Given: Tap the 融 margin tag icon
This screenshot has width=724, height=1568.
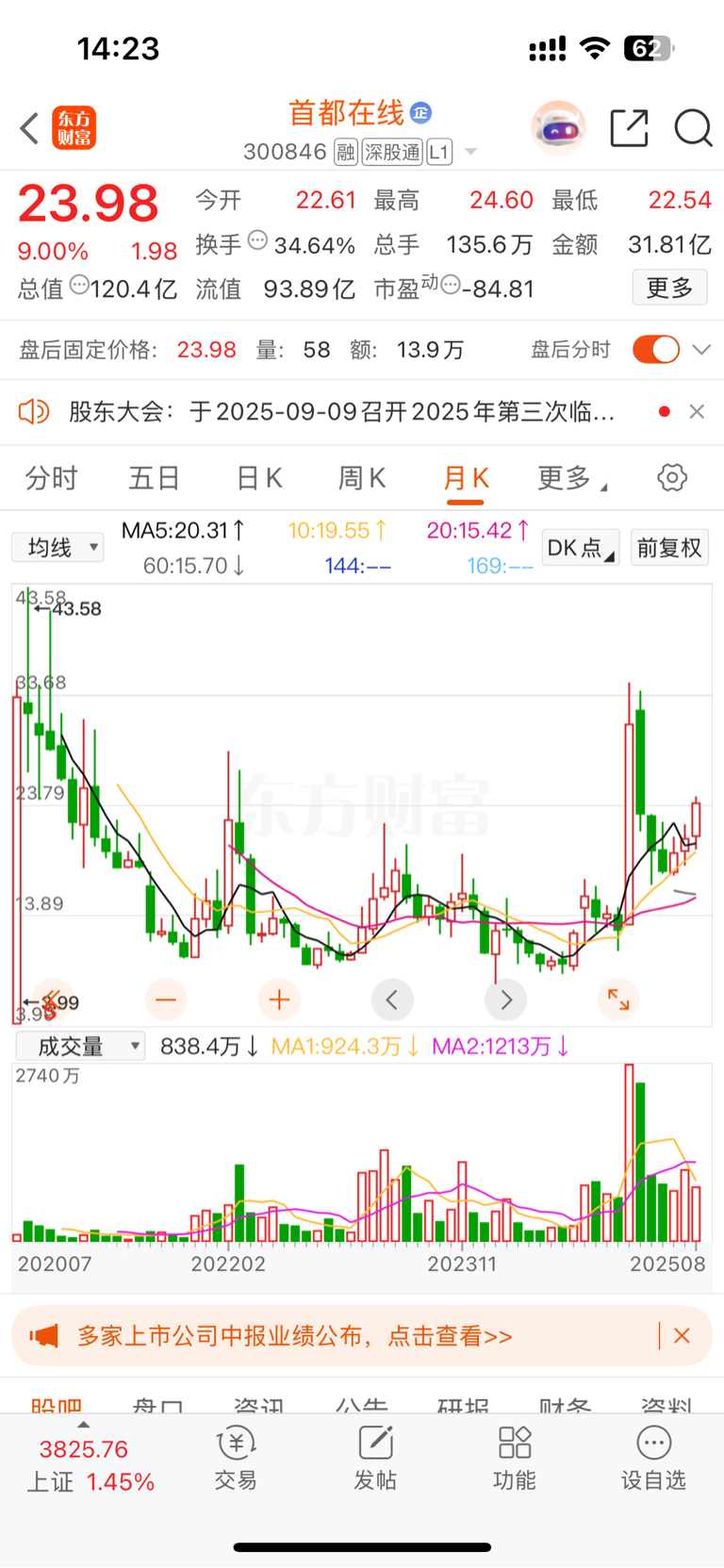Looking at the screenshot, I should click(x=346, y=152).
